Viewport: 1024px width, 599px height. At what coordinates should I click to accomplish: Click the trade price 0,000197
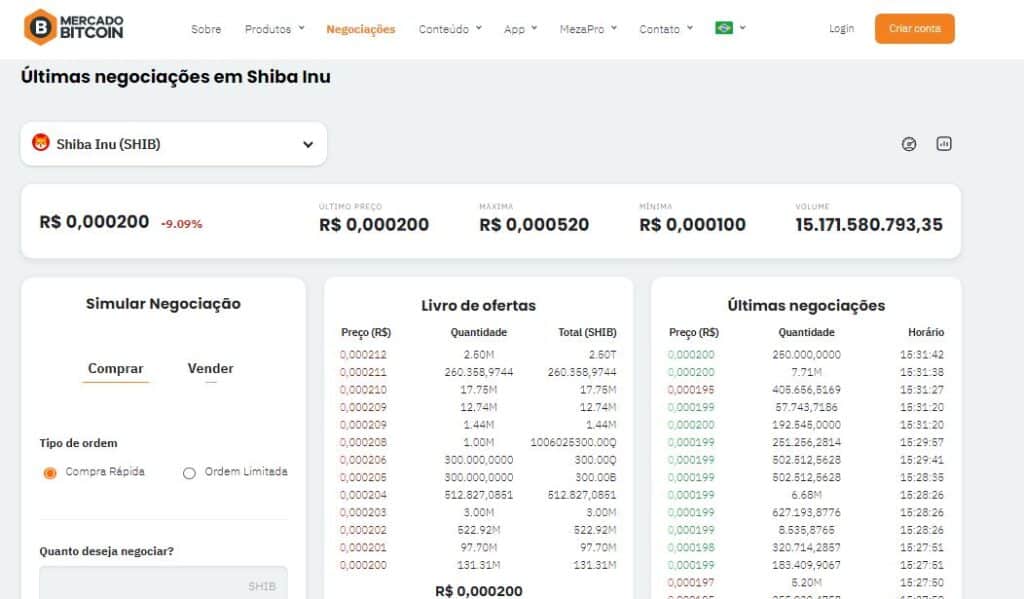691,583
